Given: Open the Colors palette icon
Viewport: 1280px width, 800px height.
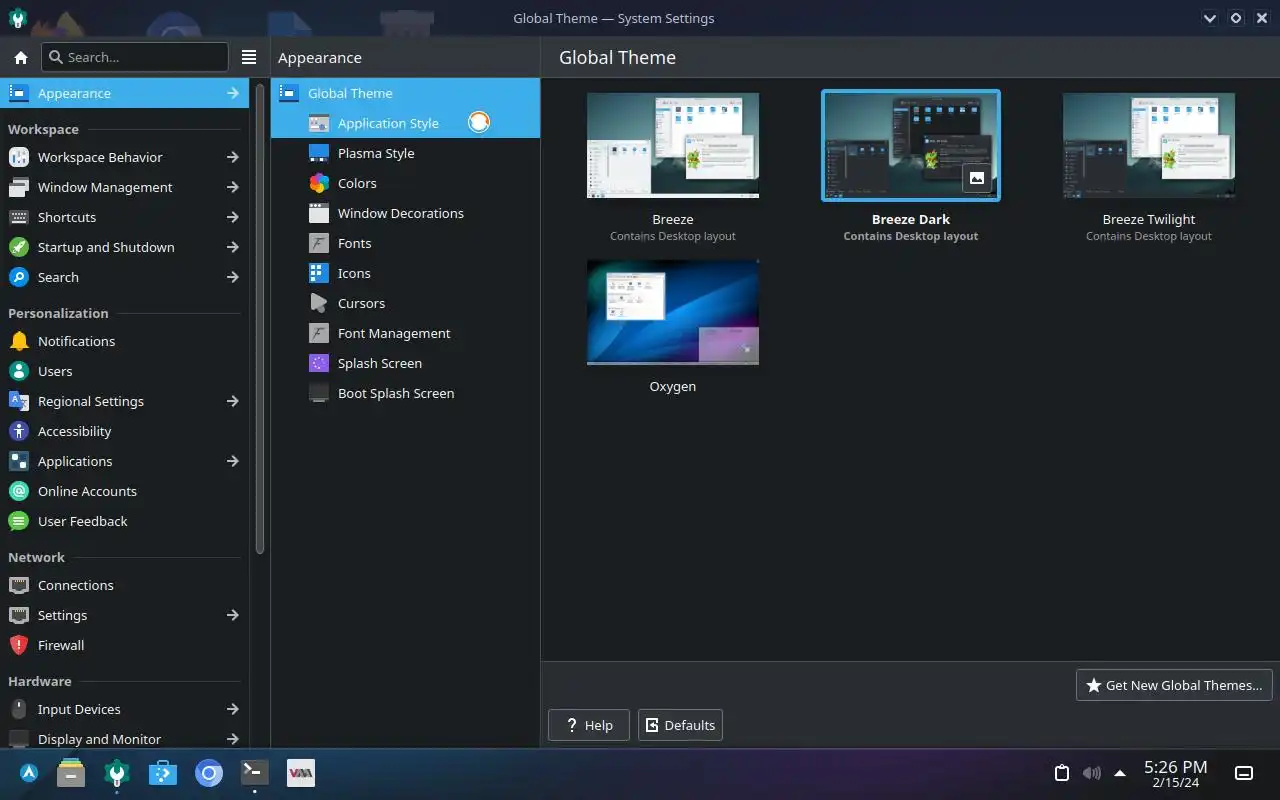Looking at the screenshot, I should tap(319, 183).
